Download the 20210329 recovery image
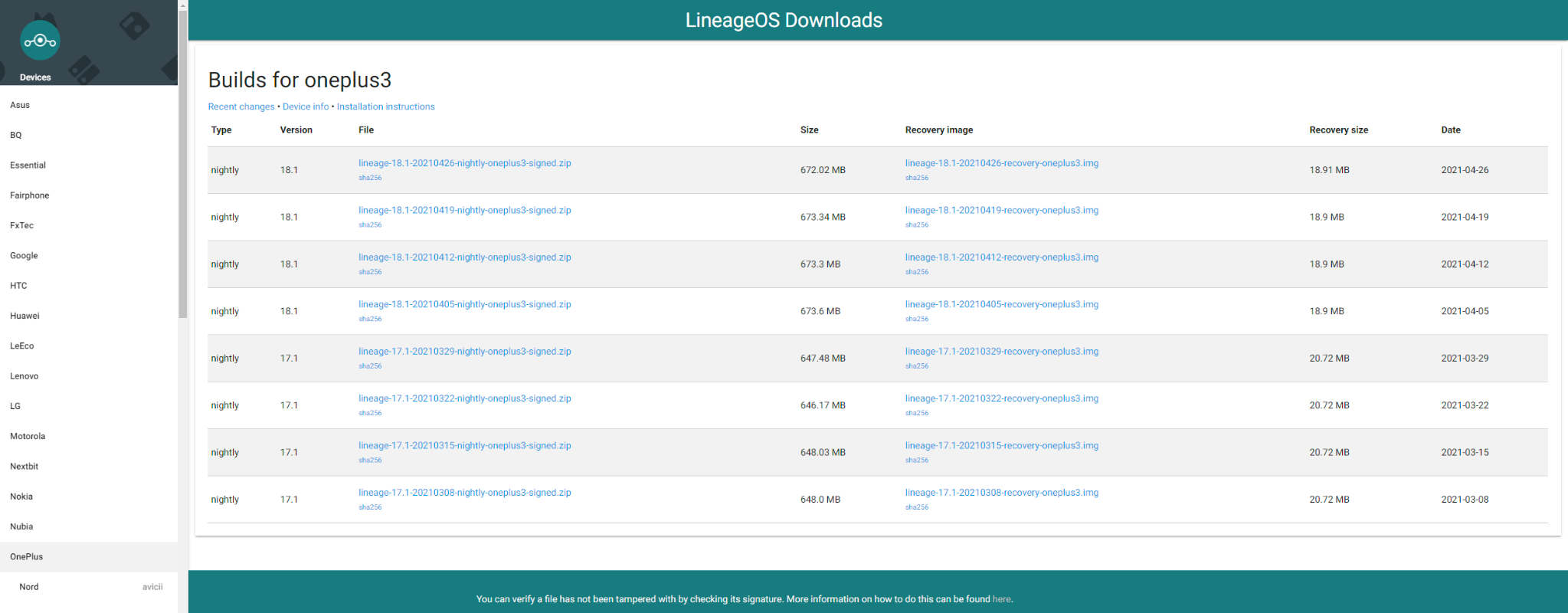Screen dimensions: 1568x613 coord(1002,352)
